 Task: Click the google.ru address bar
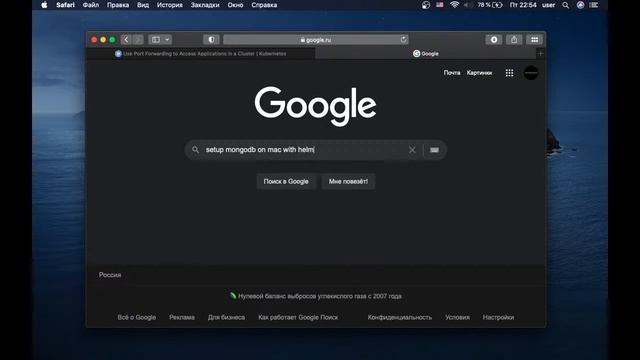tap(316, 40)
